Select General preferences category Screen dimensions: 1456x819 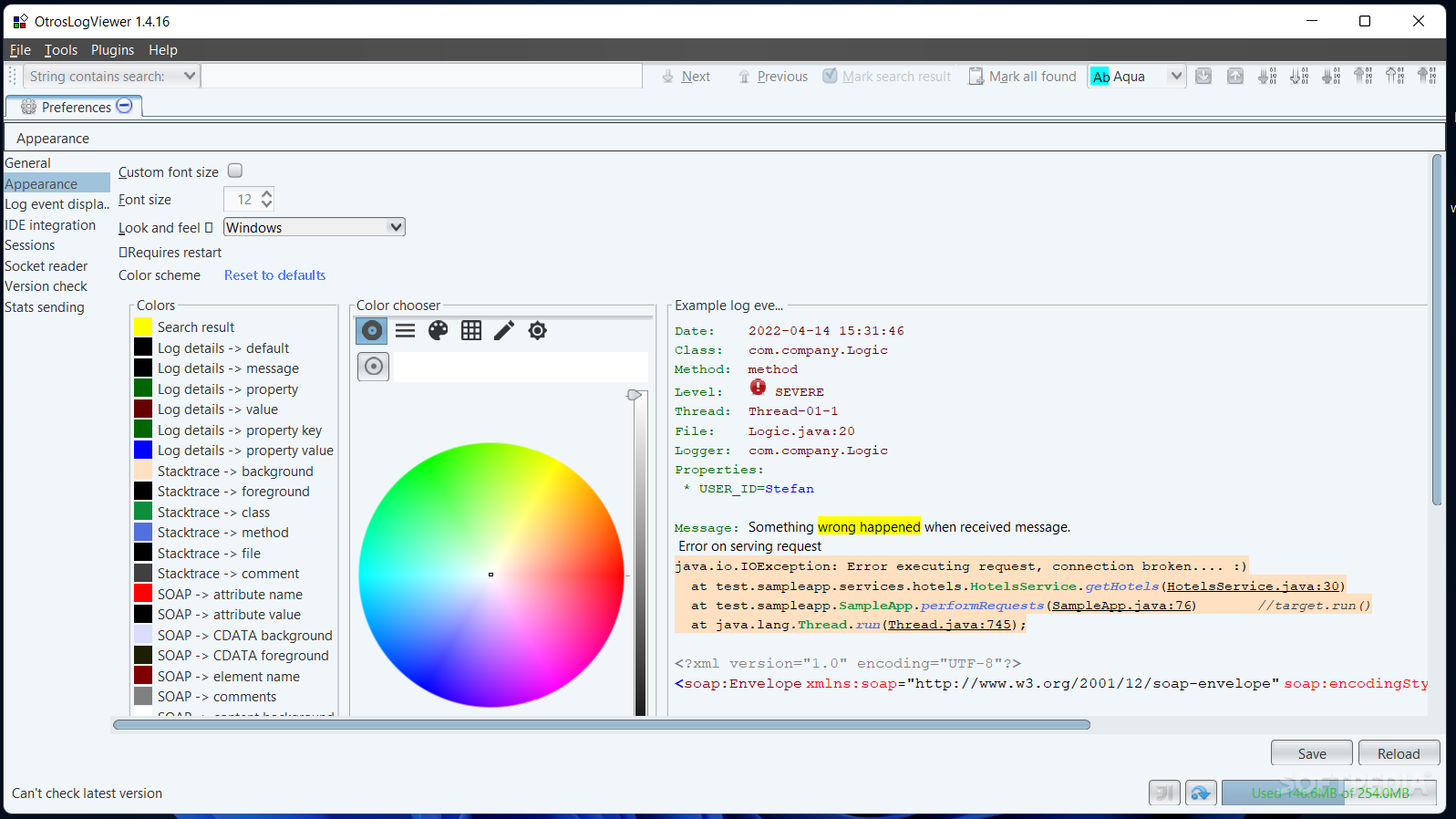click(57, 163)
